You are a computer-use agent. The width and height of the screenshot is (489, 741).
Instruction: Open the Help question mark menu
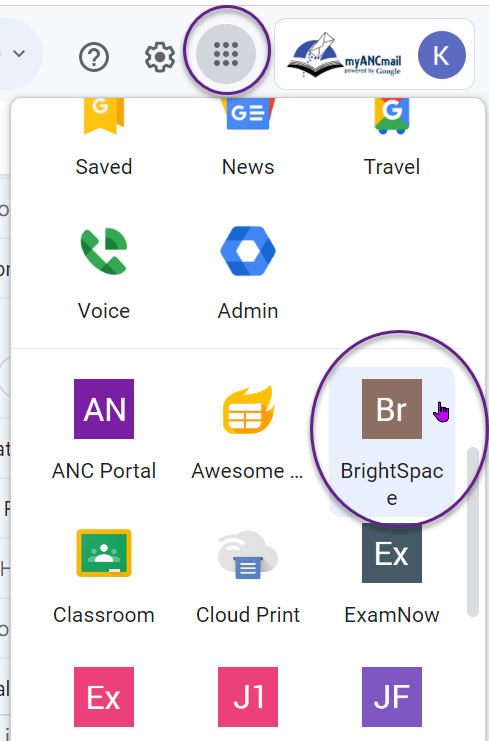point(94,57)
